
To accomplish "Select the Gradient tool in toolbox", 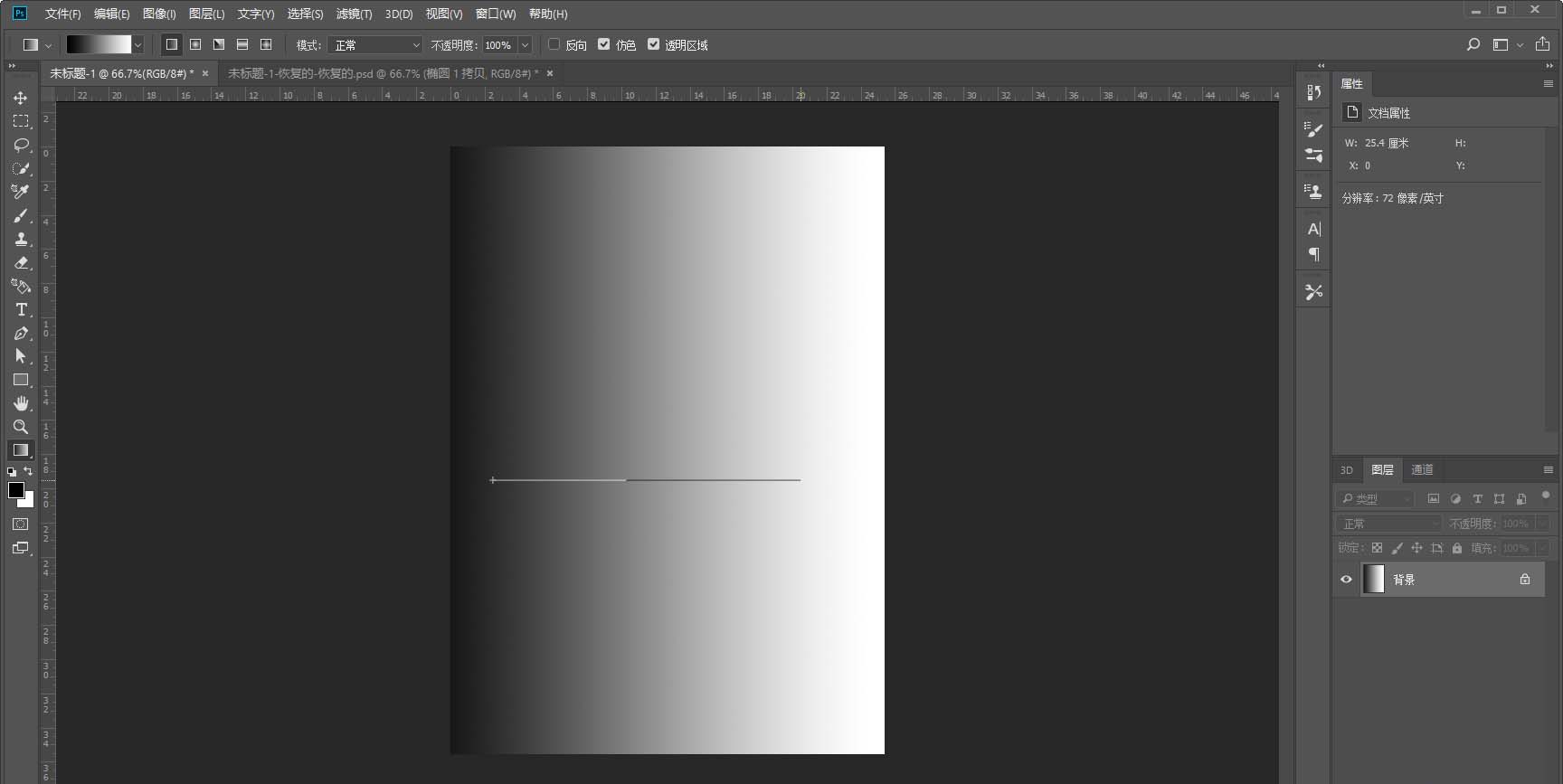I will point(20,450).
